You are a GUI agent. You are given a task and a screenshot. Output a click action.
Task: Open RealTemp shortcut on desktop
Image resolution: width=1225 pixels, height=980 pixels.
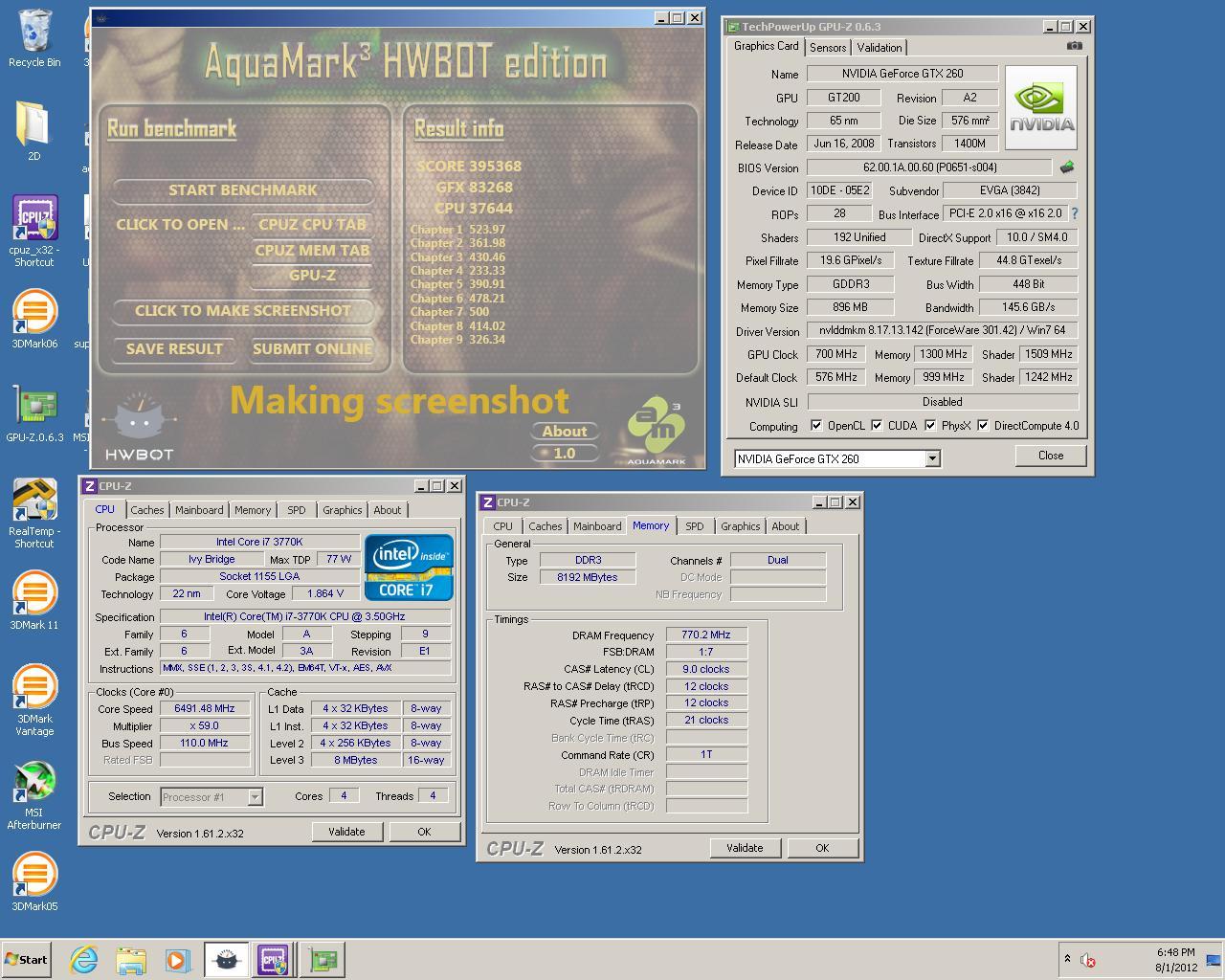coord(34,513)
